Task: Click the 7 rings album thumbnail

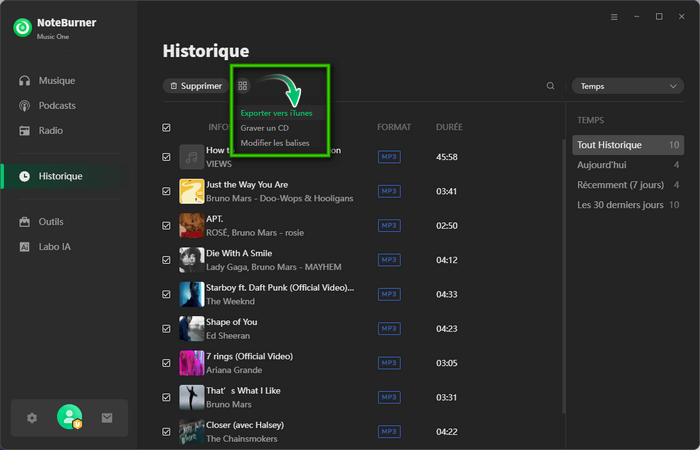Action: (x=191, y=362)
